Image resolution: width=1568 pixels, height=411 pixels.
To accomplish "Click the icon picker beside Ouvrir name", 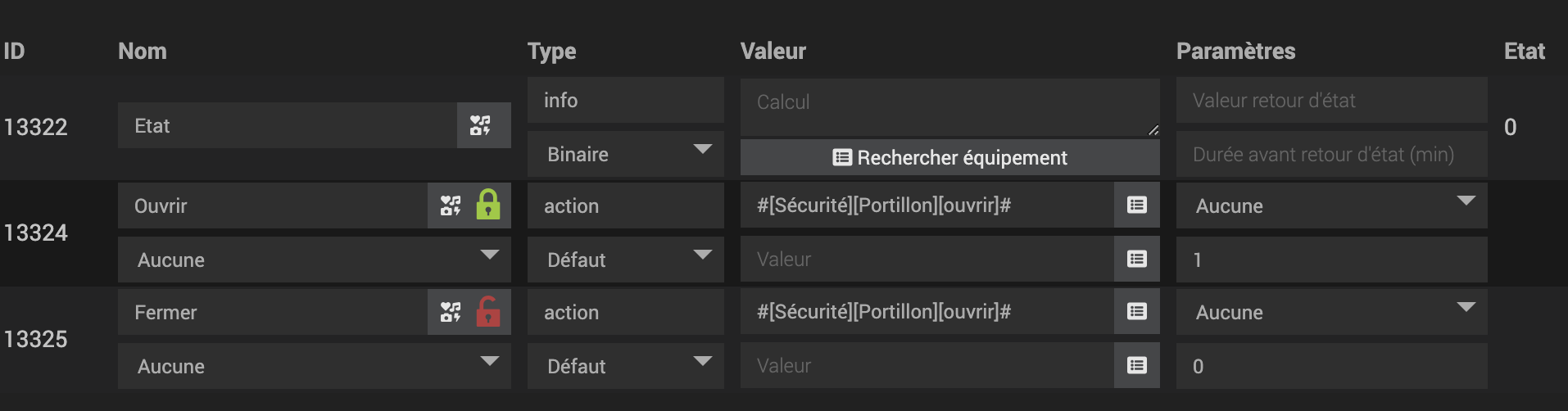I will [x=451, y=205].
